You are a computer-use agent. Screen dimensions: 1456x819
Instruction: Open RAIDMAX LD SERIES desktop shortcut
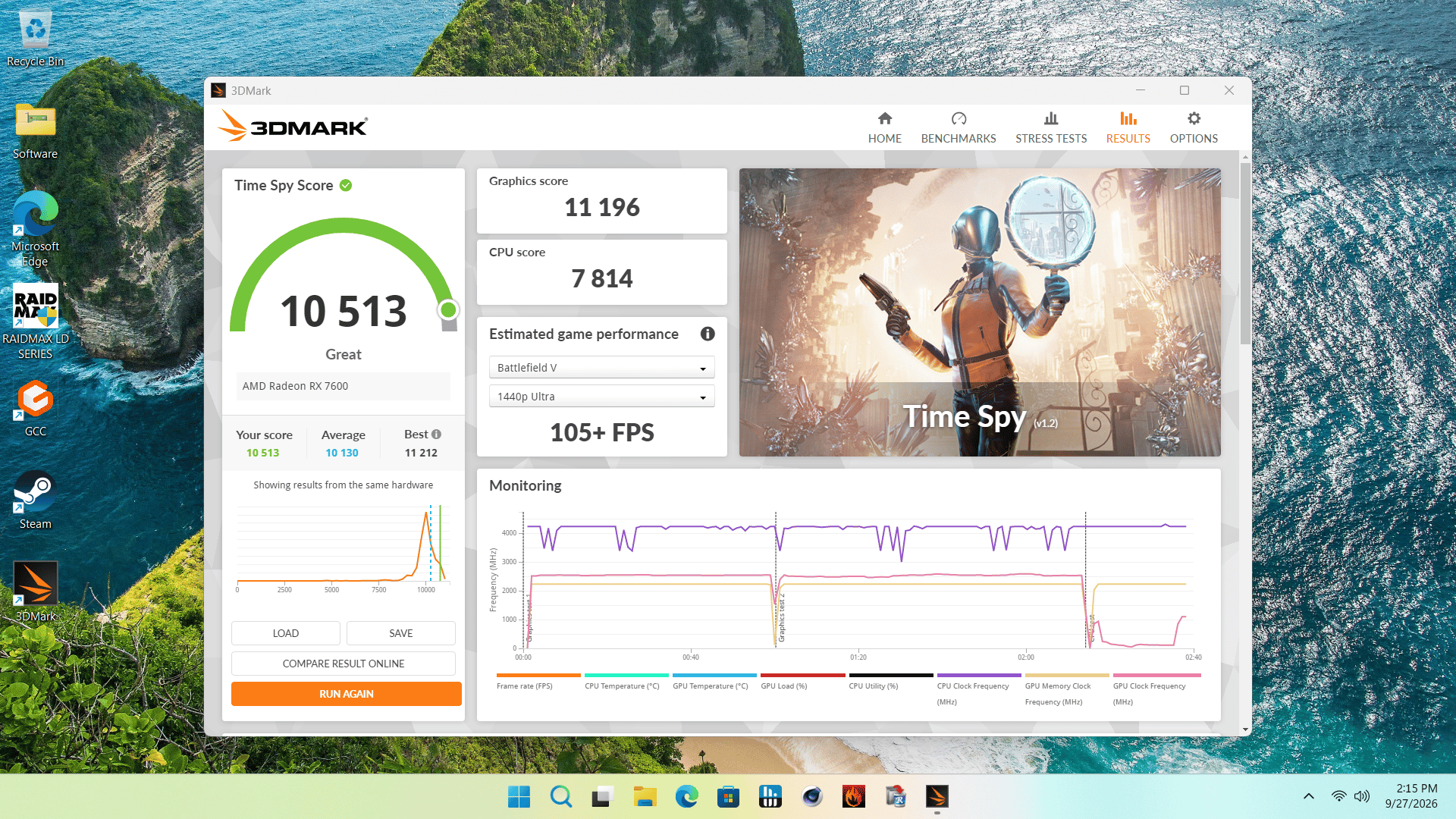35,322
